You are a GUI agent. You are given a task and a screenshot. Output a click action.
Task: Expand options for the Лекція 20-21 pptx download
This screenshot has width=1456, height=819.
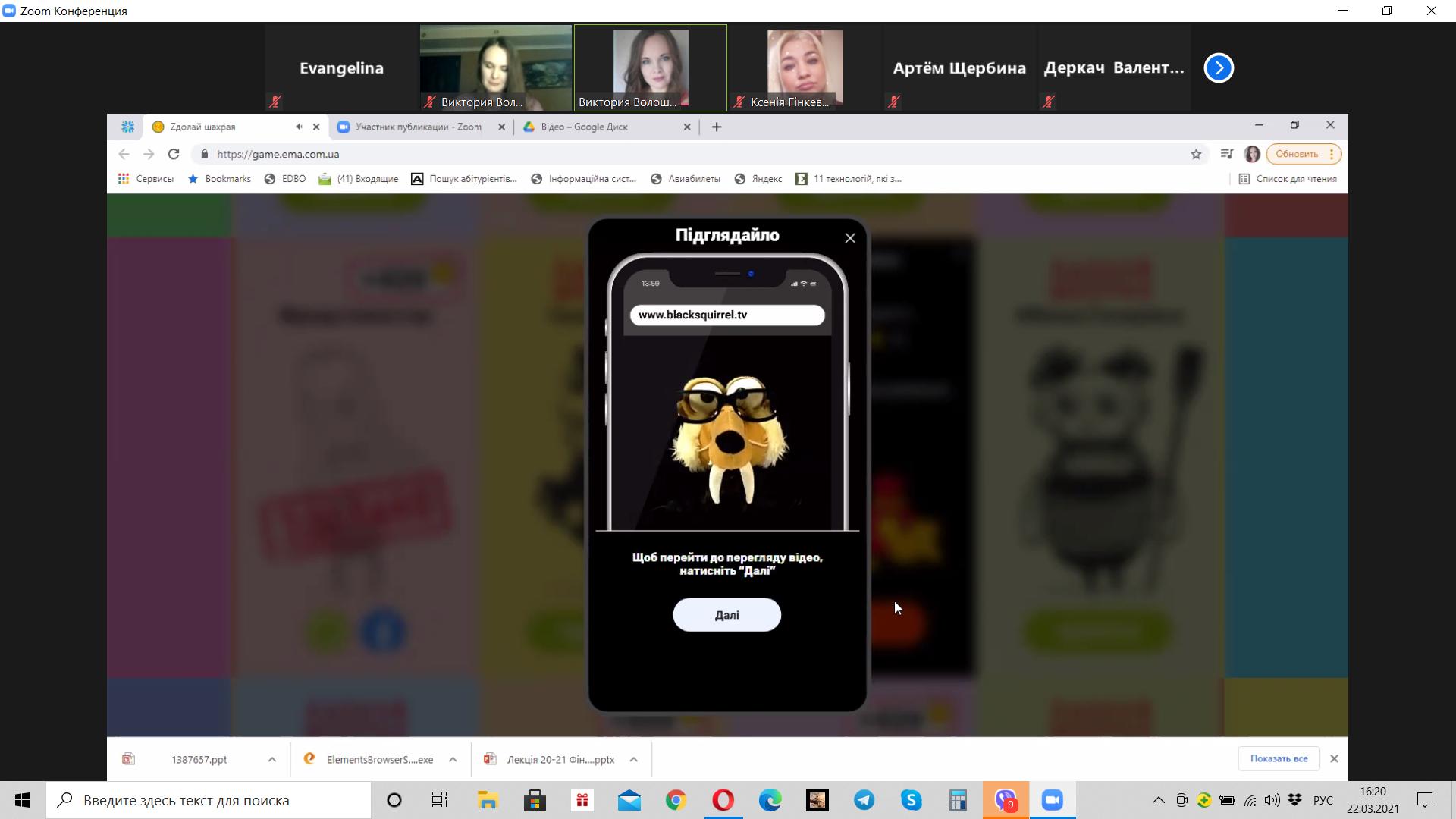point(633,759)
